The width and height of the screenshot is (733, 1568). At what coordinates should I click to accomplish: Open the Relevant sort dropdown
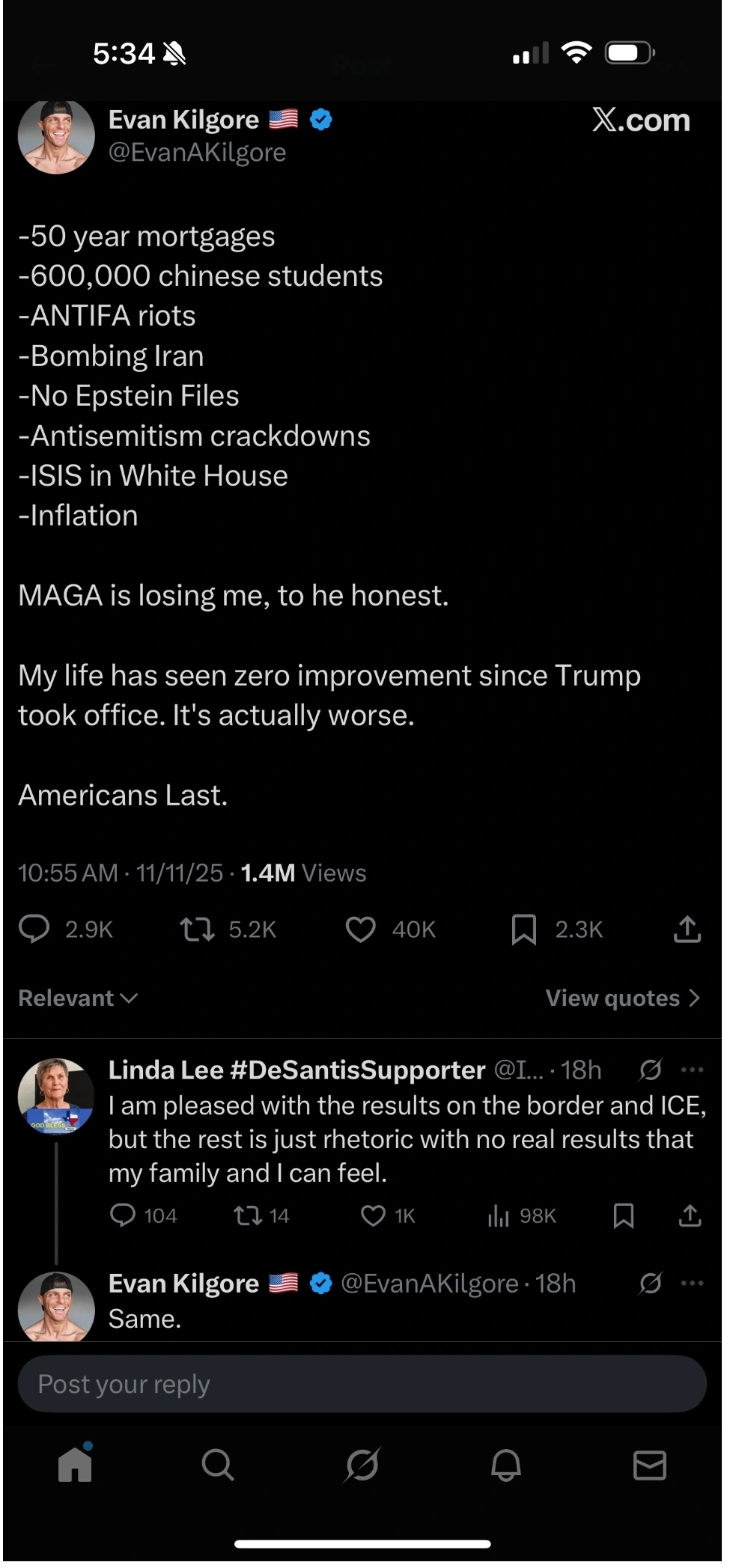pos(76,998)
